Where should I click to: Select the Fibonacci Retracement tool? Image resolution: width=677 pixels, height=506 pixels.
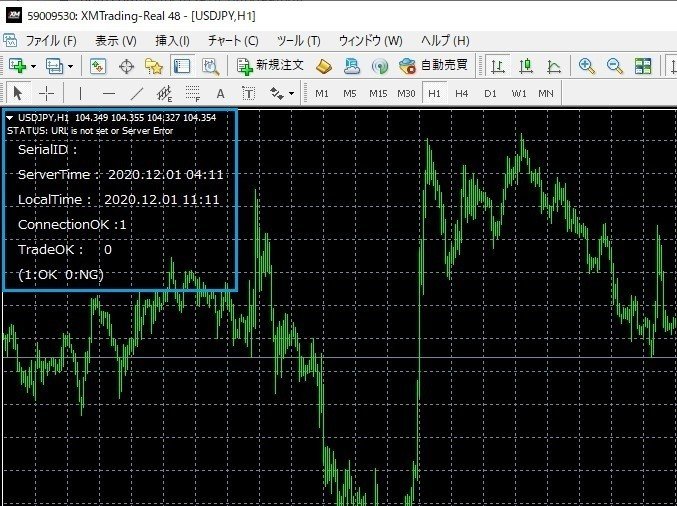click(193, 93)
